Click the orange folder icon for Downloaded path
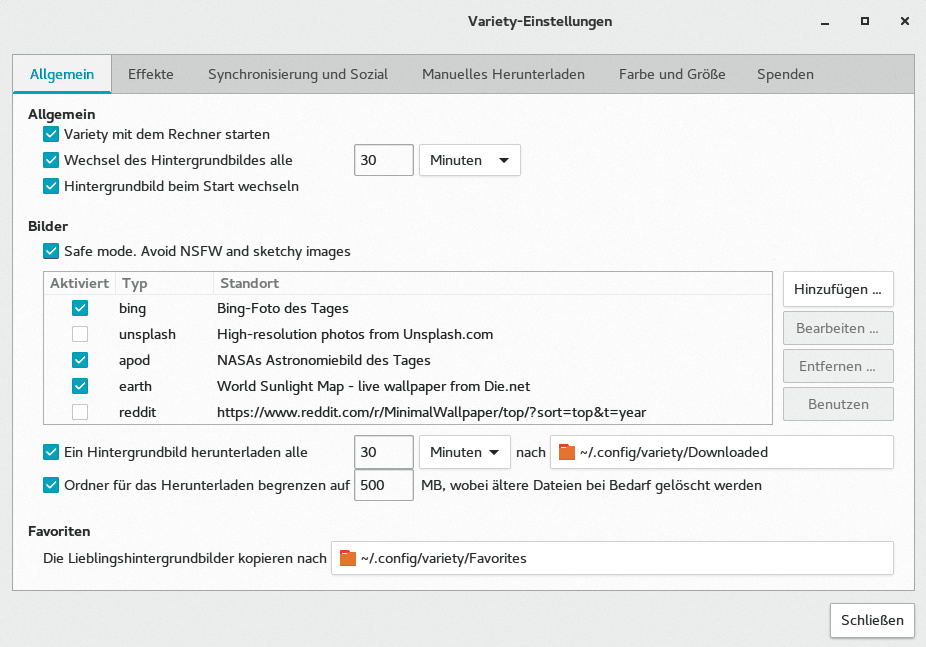Image resolution: width=926 pixels, height=647 pixels. (567, 452)
